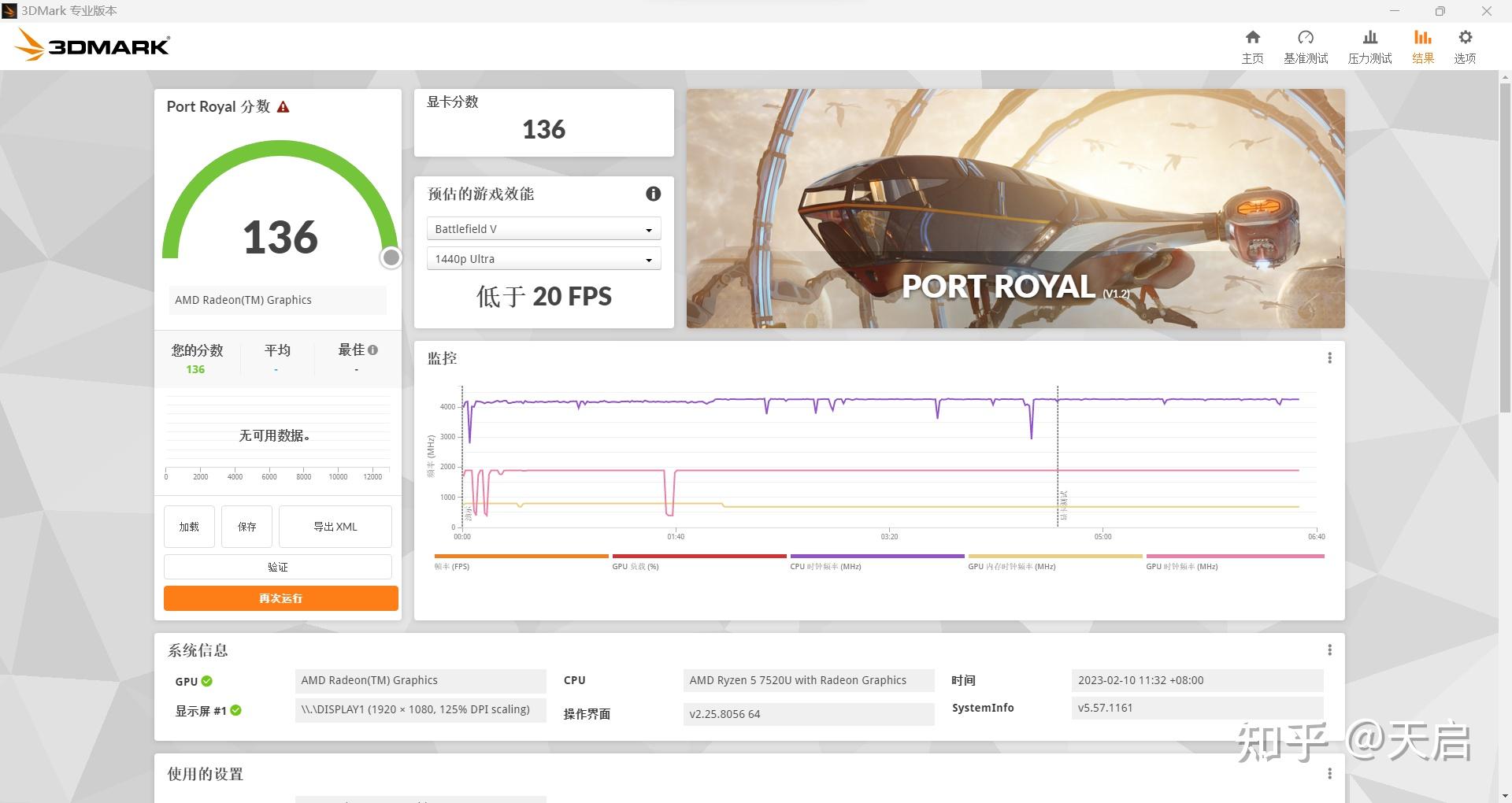Toggle the FPS (帧率) orange legend line
Viewport: 1512px width, 803px height.
[x=521, y=557]
